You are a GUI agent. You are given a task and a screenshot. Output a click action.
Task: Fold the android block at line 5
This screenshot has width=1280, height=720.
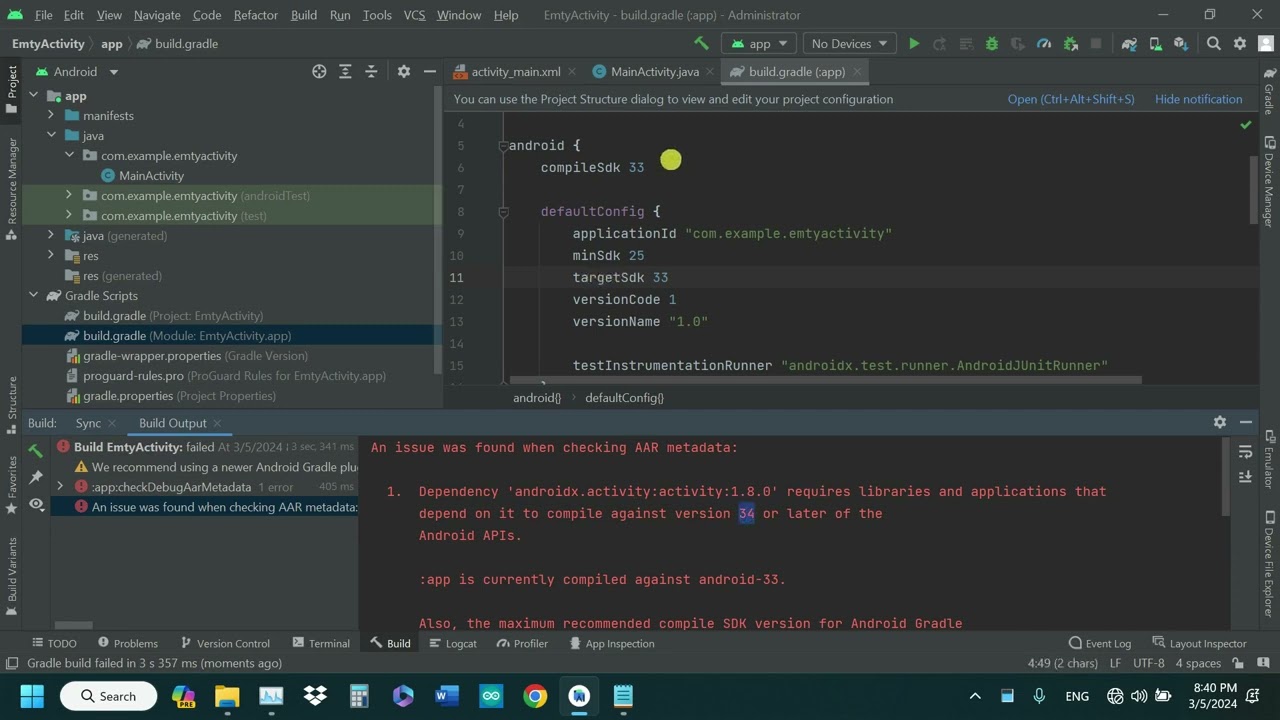point(503,146)
